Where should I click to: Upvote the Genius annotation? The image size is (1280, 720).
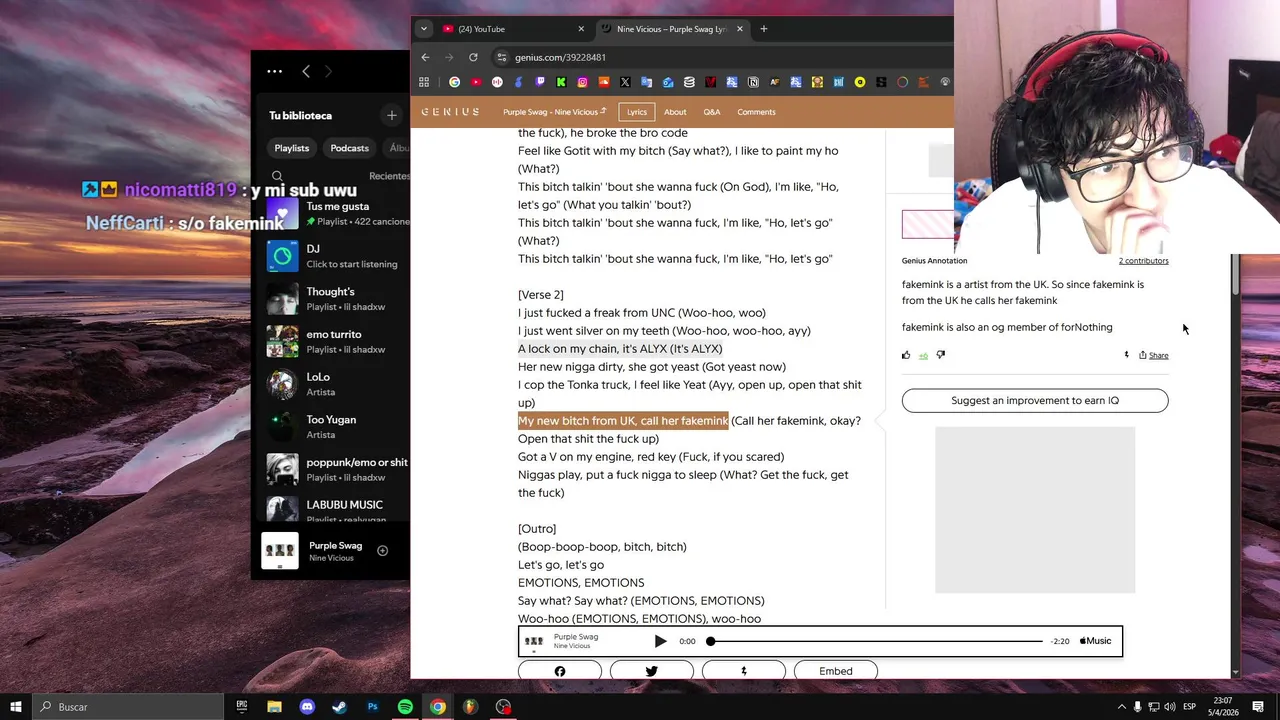pyautogui.click(x=906, y=355)
